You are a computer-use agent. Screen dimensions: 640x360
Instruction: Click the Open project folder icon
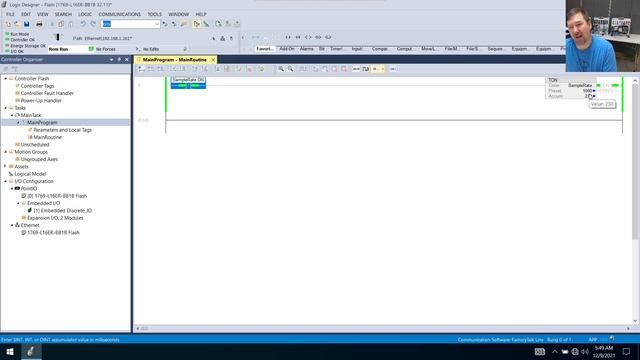coord(17,24)
